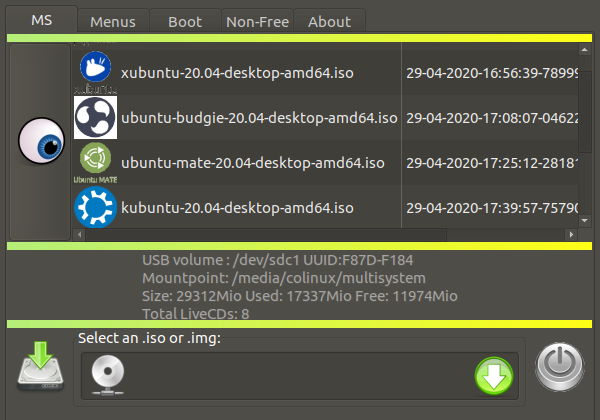Click the list scroll up arrow

click(584, 50)
